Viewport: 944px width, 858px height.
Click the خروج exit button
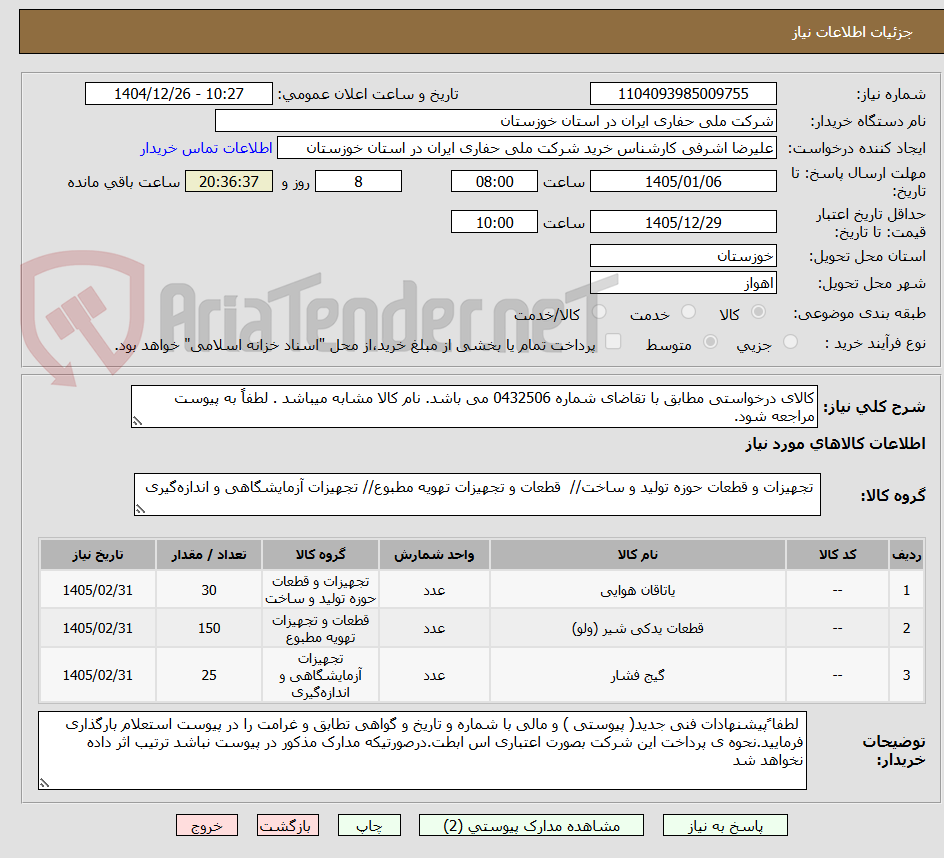coord(206,825)
